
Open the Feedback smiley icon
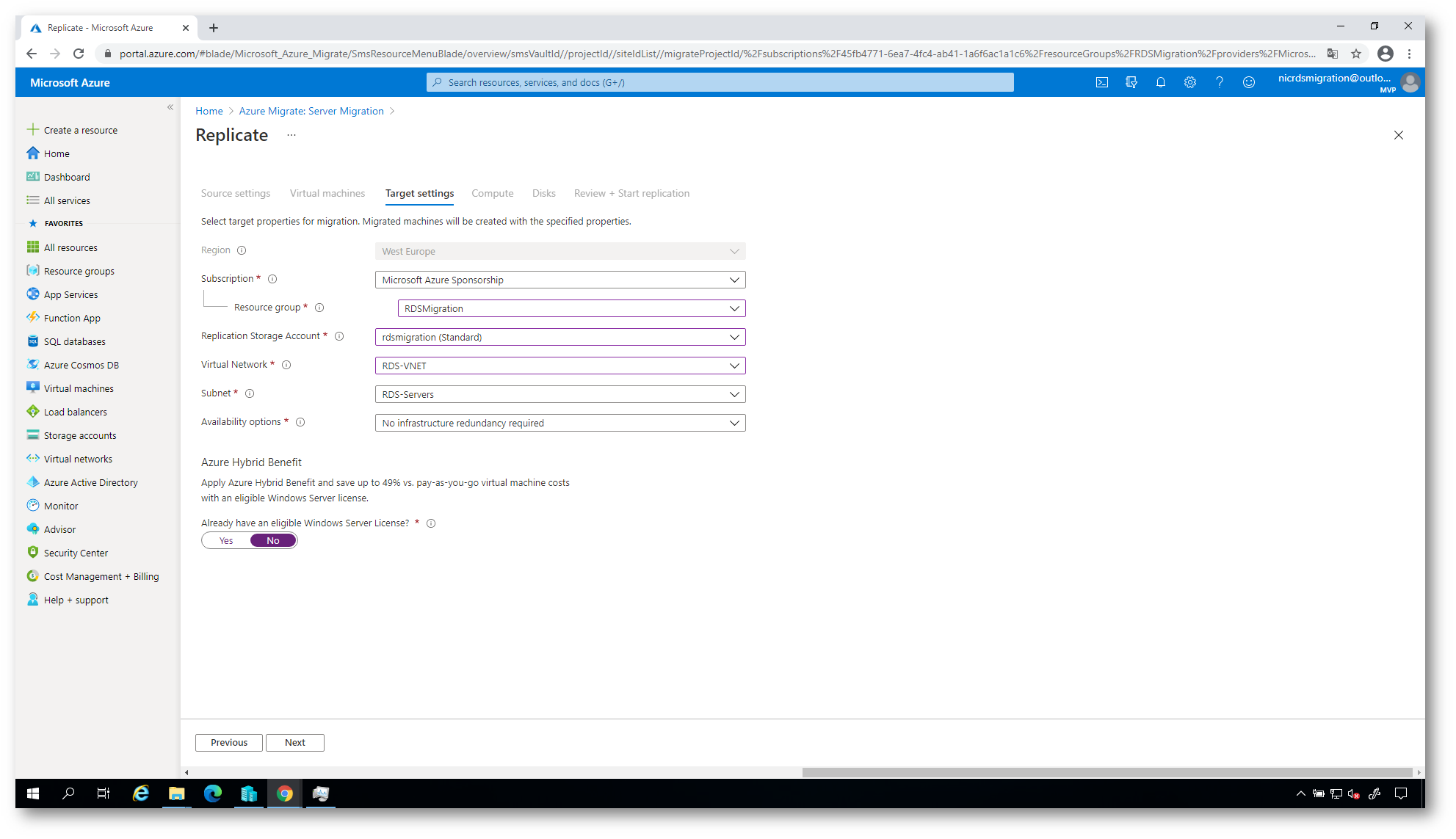pos(1248,82)
